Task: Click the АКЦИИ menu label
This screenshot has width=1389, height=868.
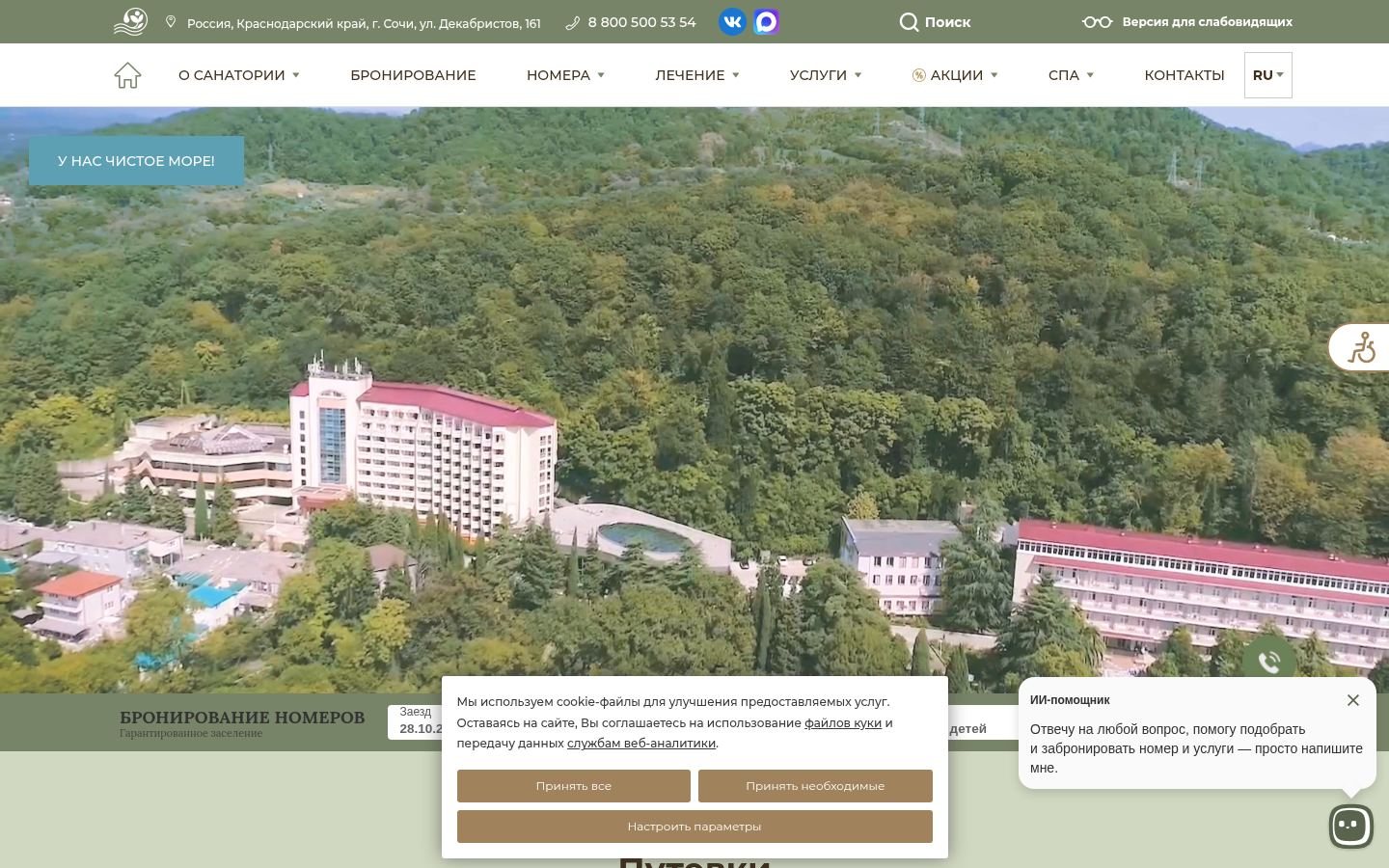Action: click(957, 75)
